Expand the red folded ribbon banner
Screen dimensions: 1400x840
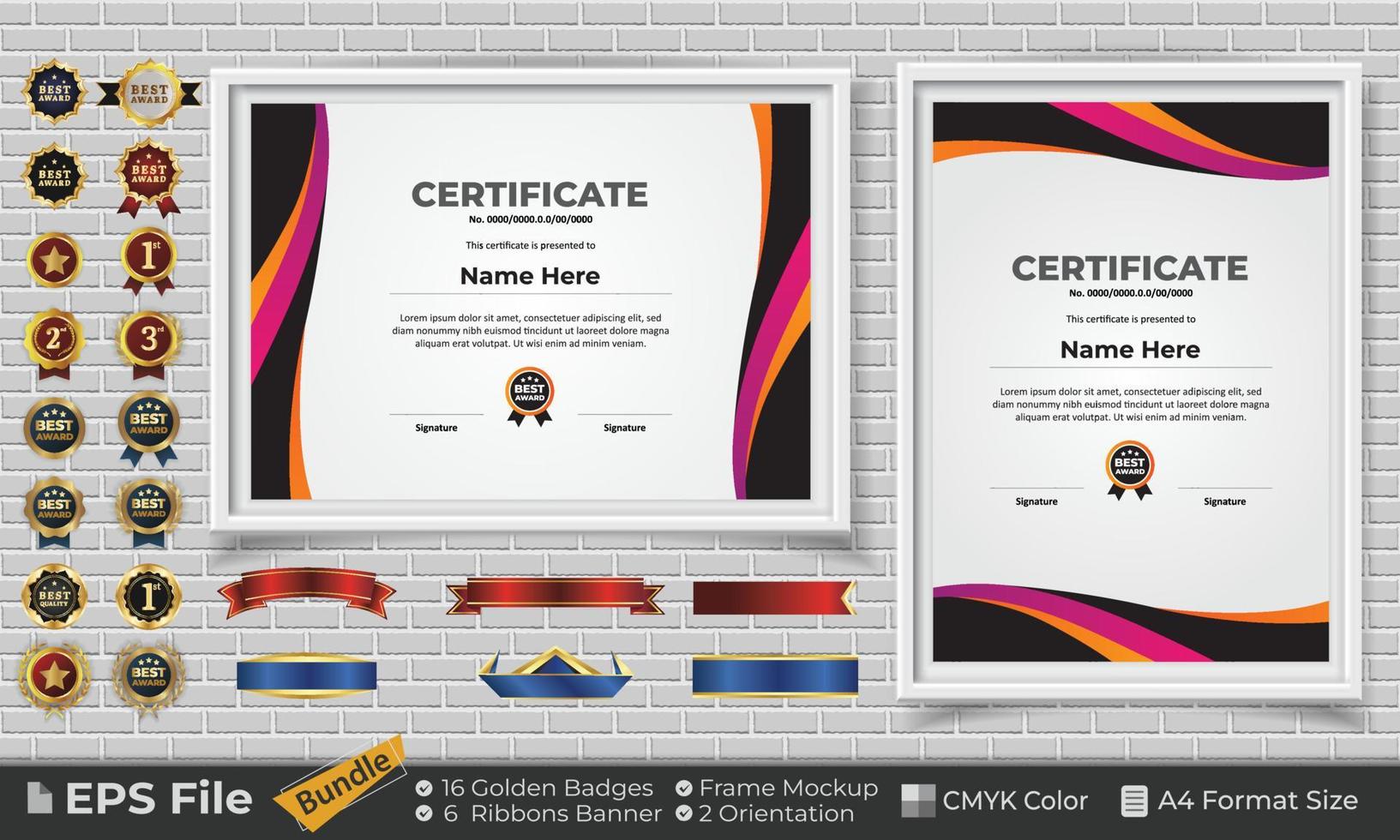pyautogui.click(x=309, y=593)
